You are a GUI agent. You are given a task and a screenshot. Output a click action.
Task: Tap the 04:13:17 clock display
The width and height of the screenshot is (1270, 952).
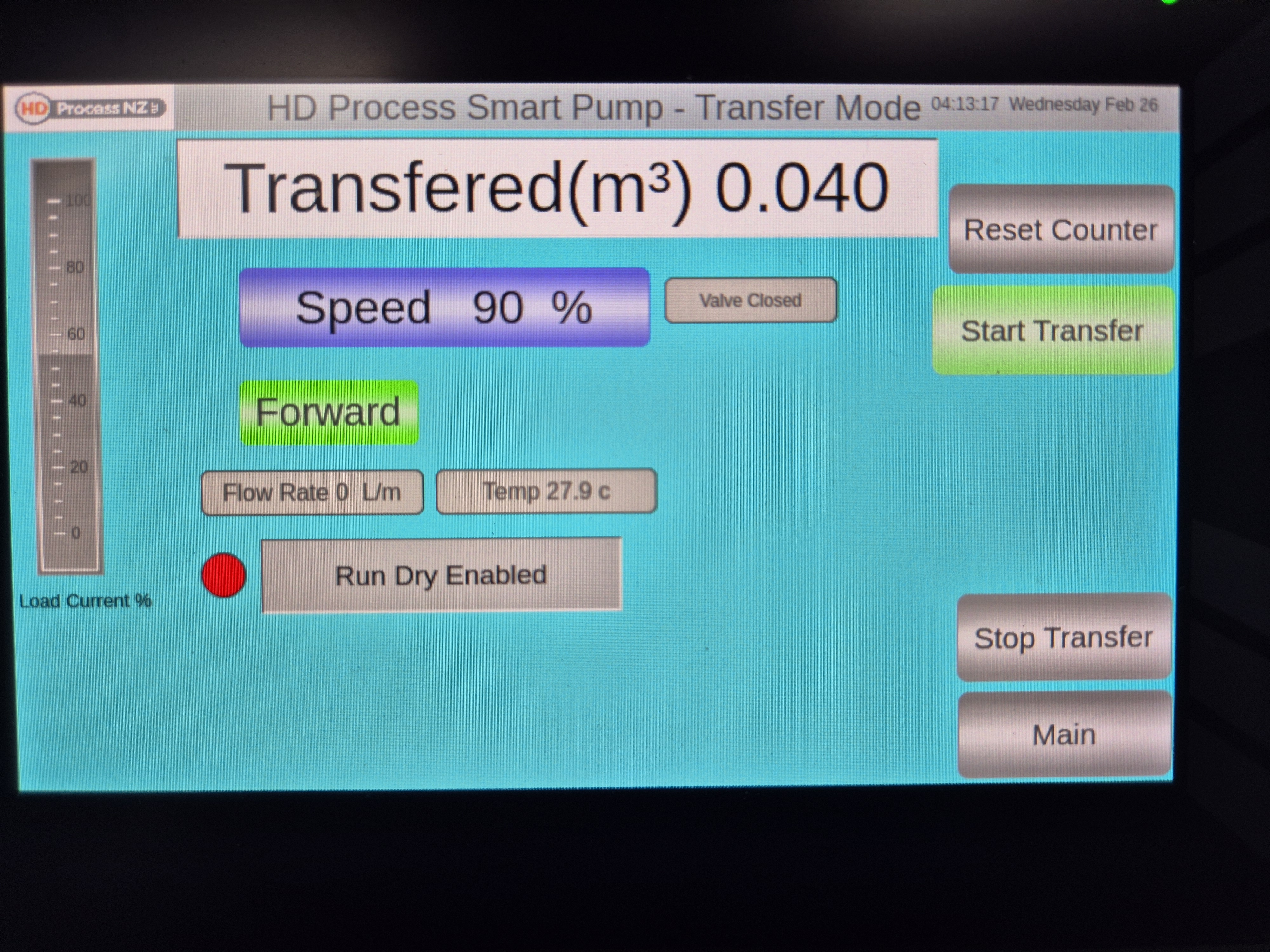[x=965, y=104]
